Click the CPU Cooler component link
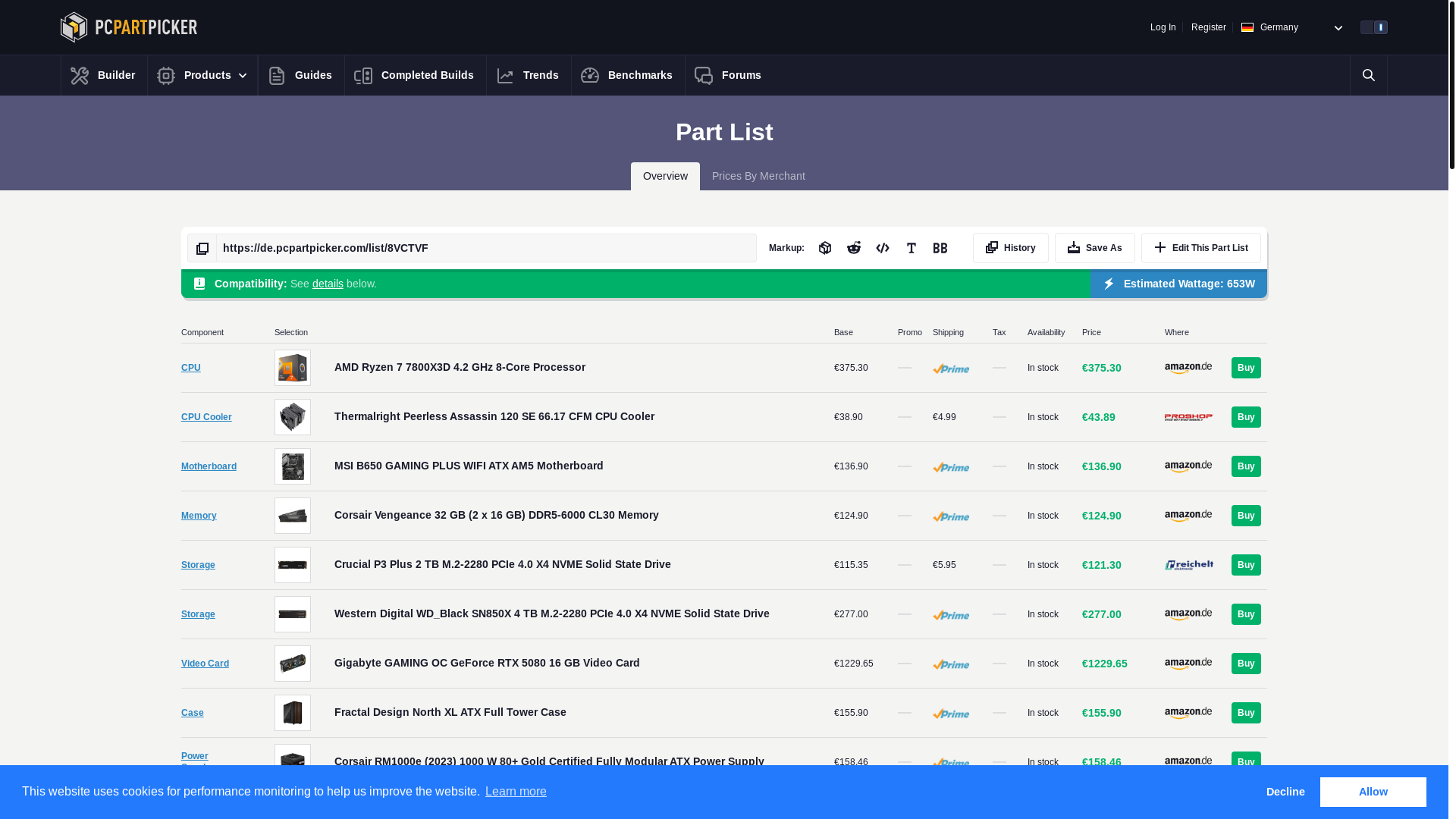The width and height of the screenshot is (1456, 819). click(206, 417)
